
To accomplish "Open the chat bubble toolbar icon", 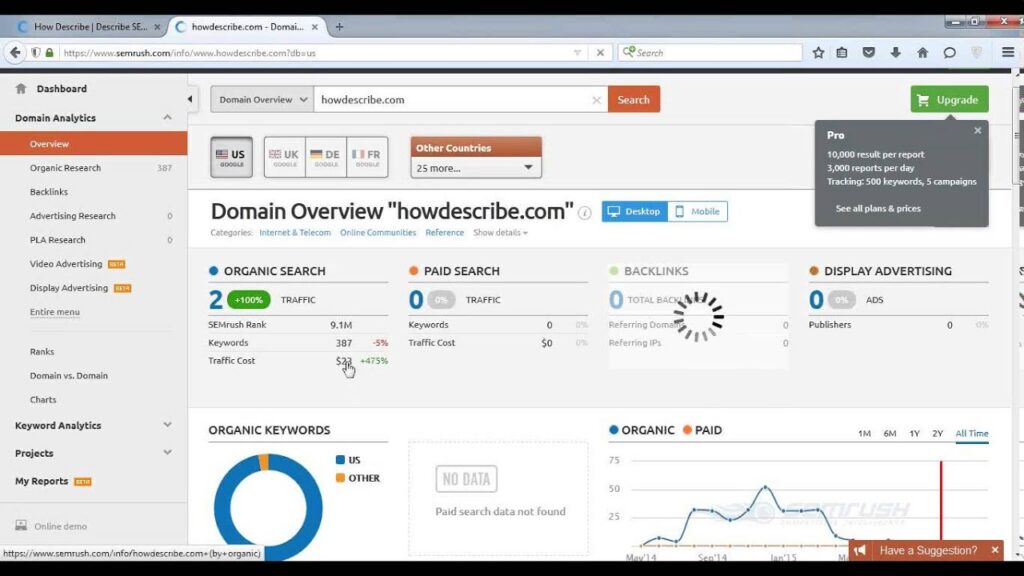I will 950,52.
